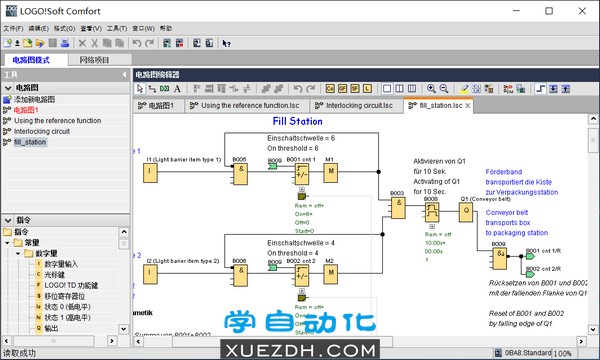Select the text tool A icon

177,89
